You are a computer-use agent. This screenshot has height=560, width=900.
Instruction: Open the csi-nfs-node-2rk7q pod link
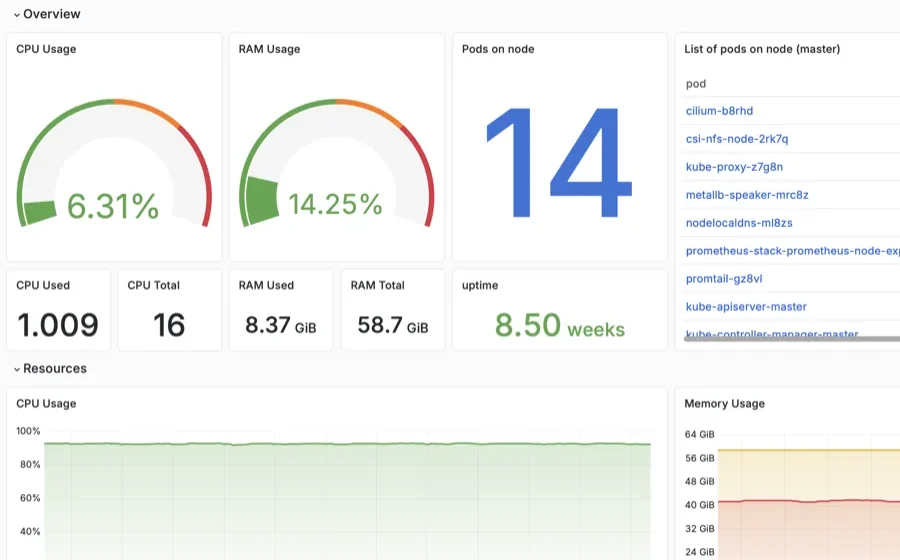(x=737, y=139)
